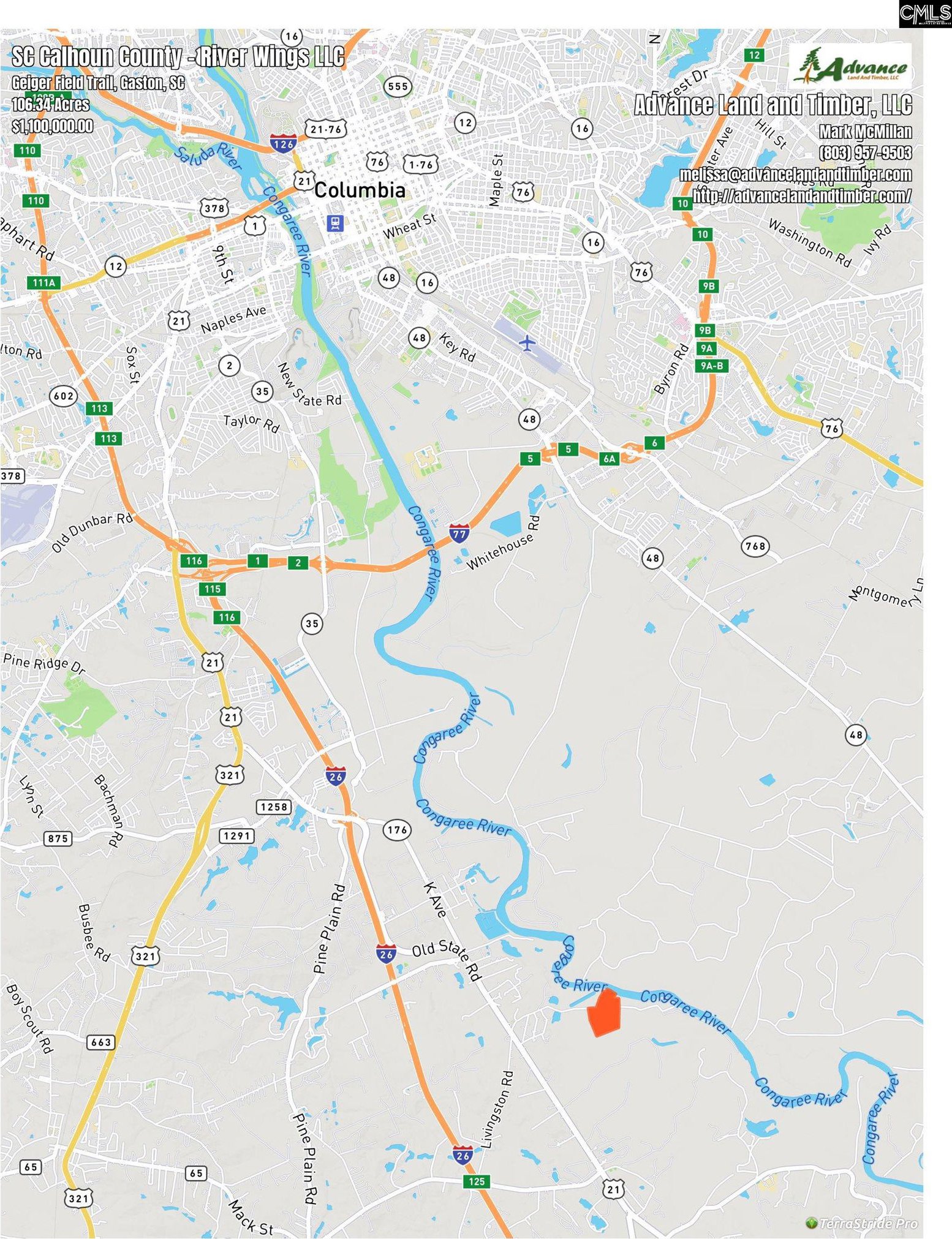The image size is (952, 1239).
Task: Click the route 1258 shield
Action: (273, 807)
